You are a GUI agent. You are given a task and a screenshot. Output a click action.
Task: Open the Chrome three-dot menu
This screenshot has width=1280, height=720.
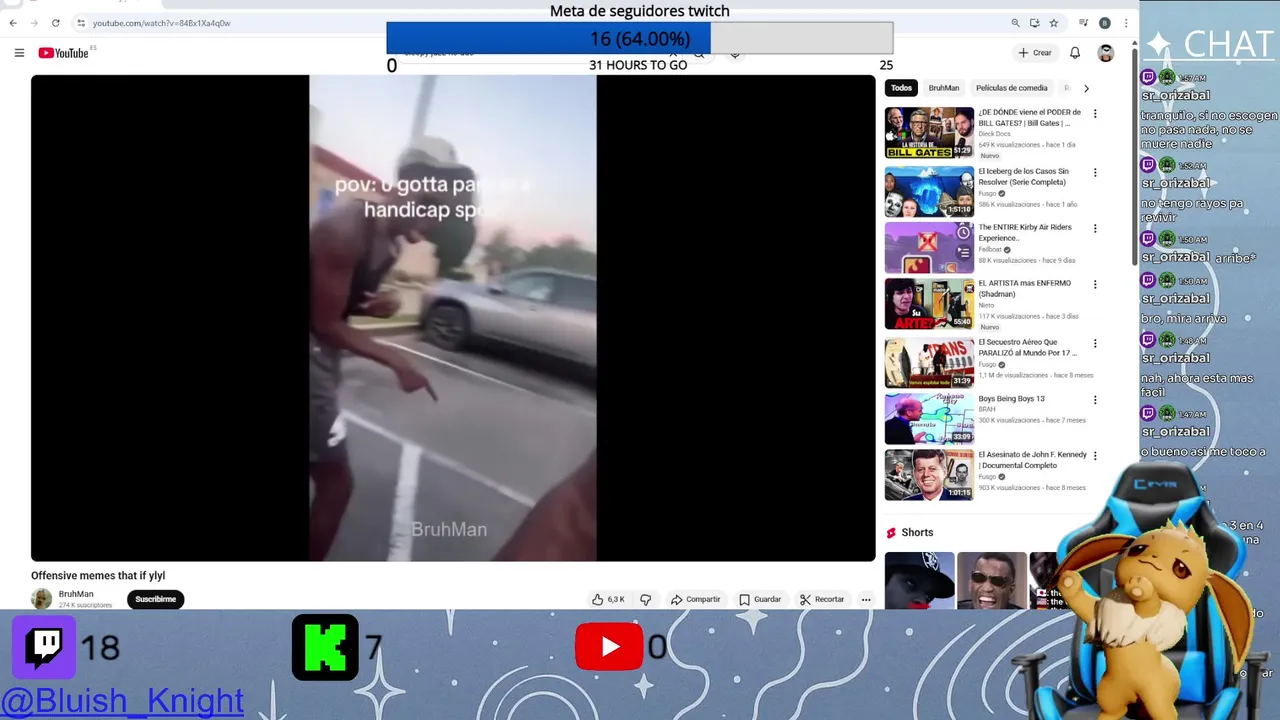(x=1126, y=23)
